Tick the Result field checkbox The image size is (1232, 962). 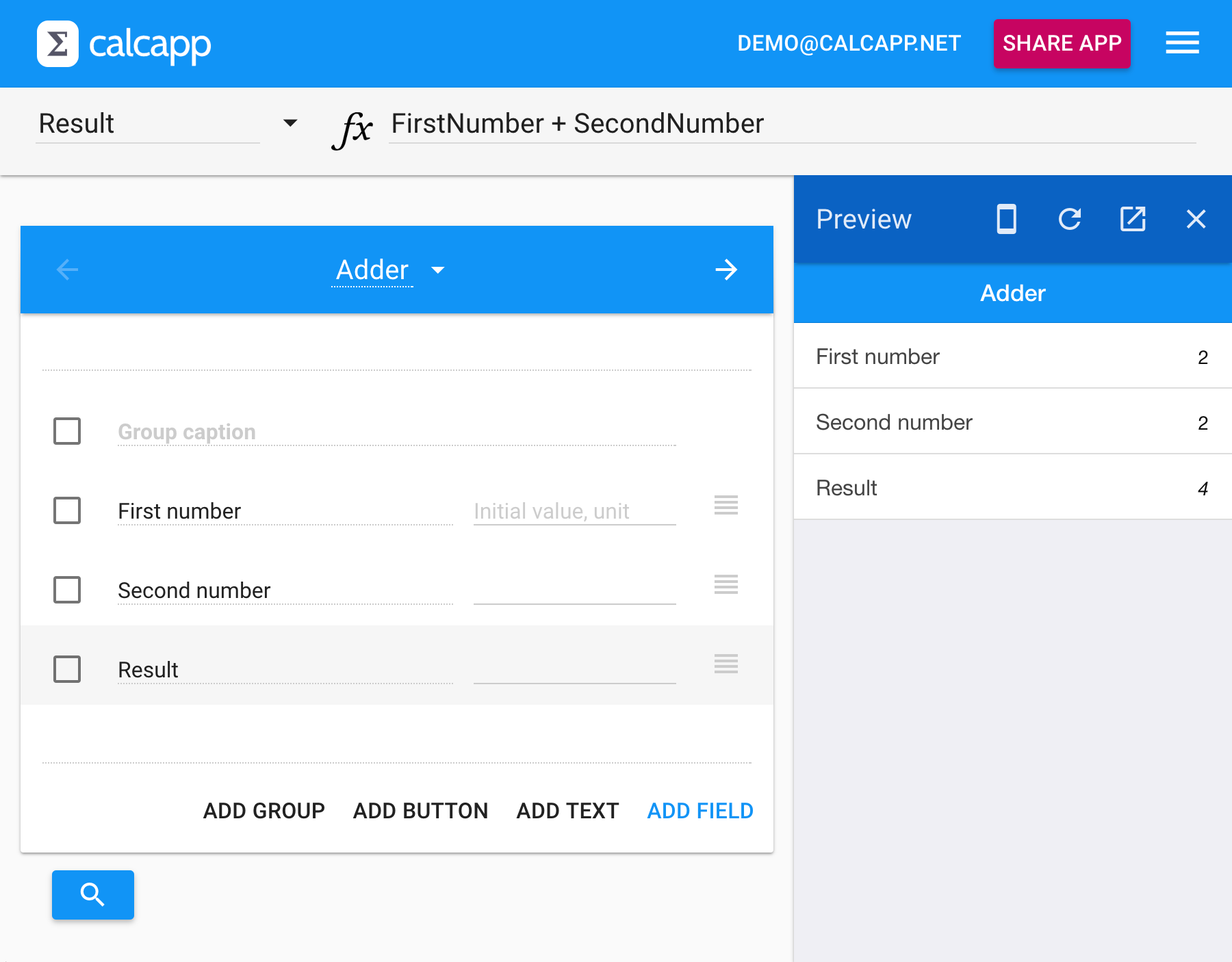tap(67, 669)
